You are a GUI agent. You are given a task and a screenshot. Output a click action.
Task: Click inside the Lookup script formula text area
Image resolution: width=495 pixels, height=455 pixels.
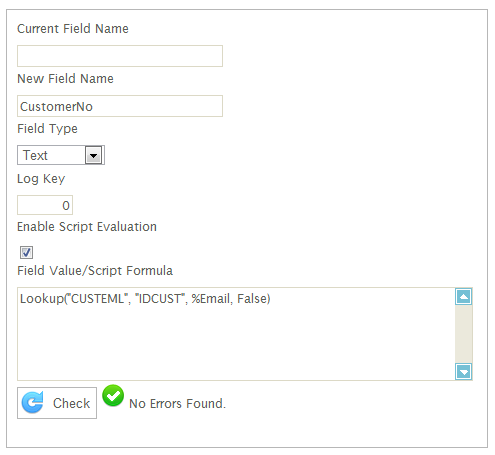[236, 334]
